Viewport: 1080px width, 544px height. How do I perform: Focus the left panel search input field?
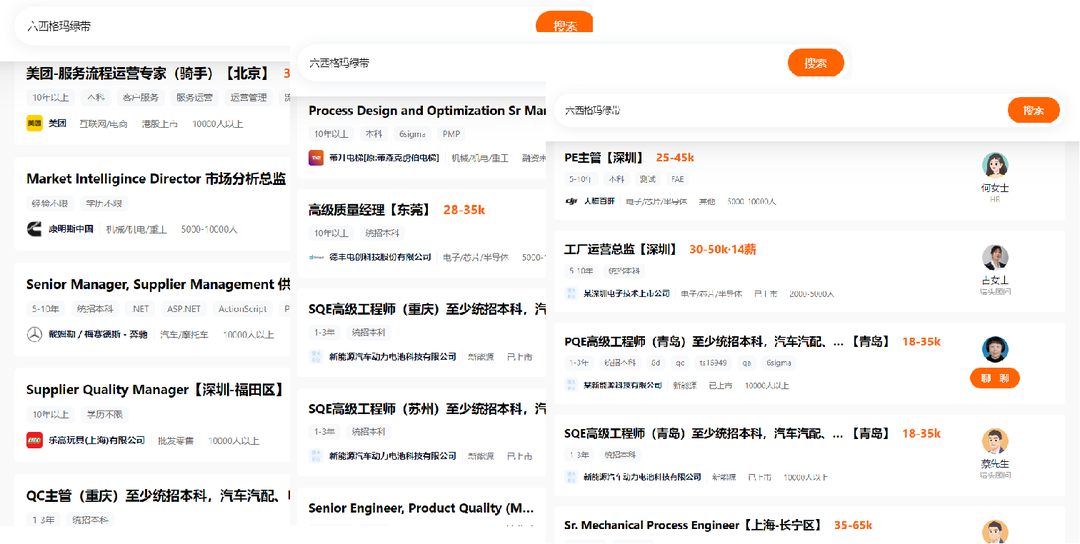tap(276, 26)
